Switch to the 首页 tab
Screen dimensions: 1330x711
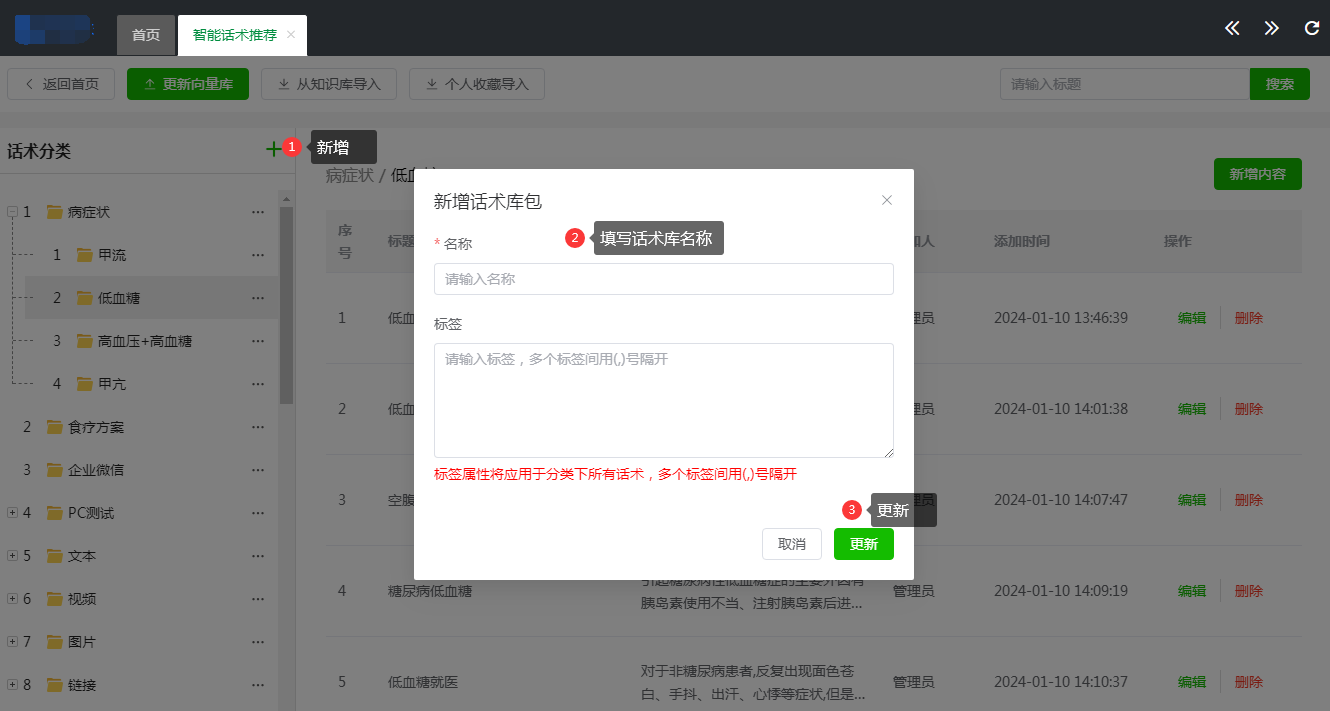tap(146, 35)
